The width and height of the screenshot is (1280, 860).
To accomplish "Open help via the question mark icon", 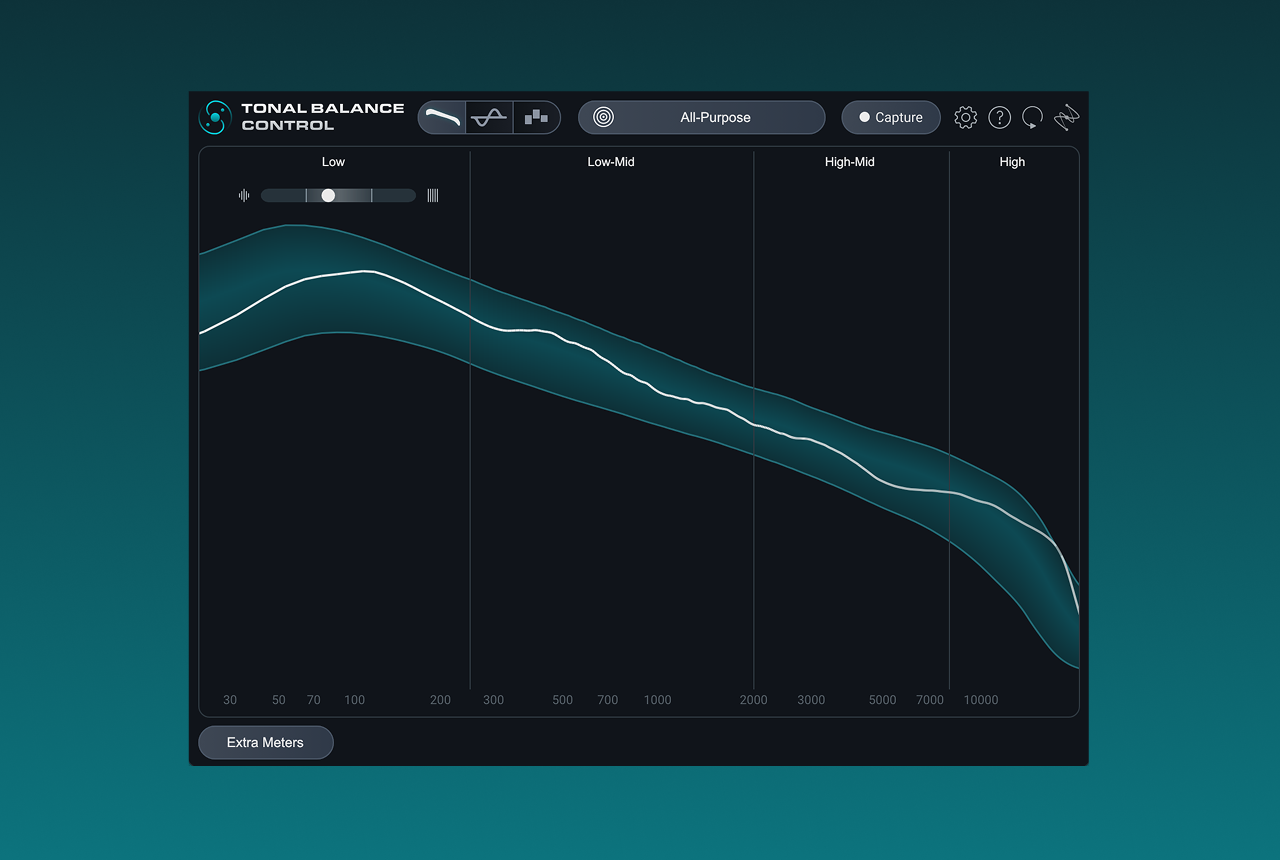I will [999, 117].
